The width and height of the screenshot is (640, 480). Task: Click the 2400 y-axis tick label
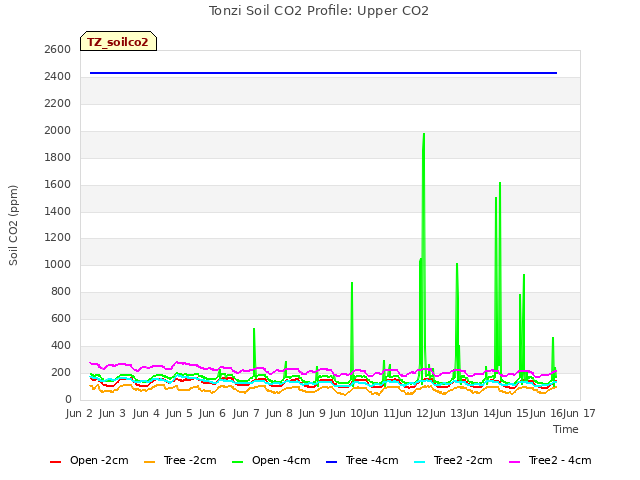pyautogui.click(x=58, y=76)
